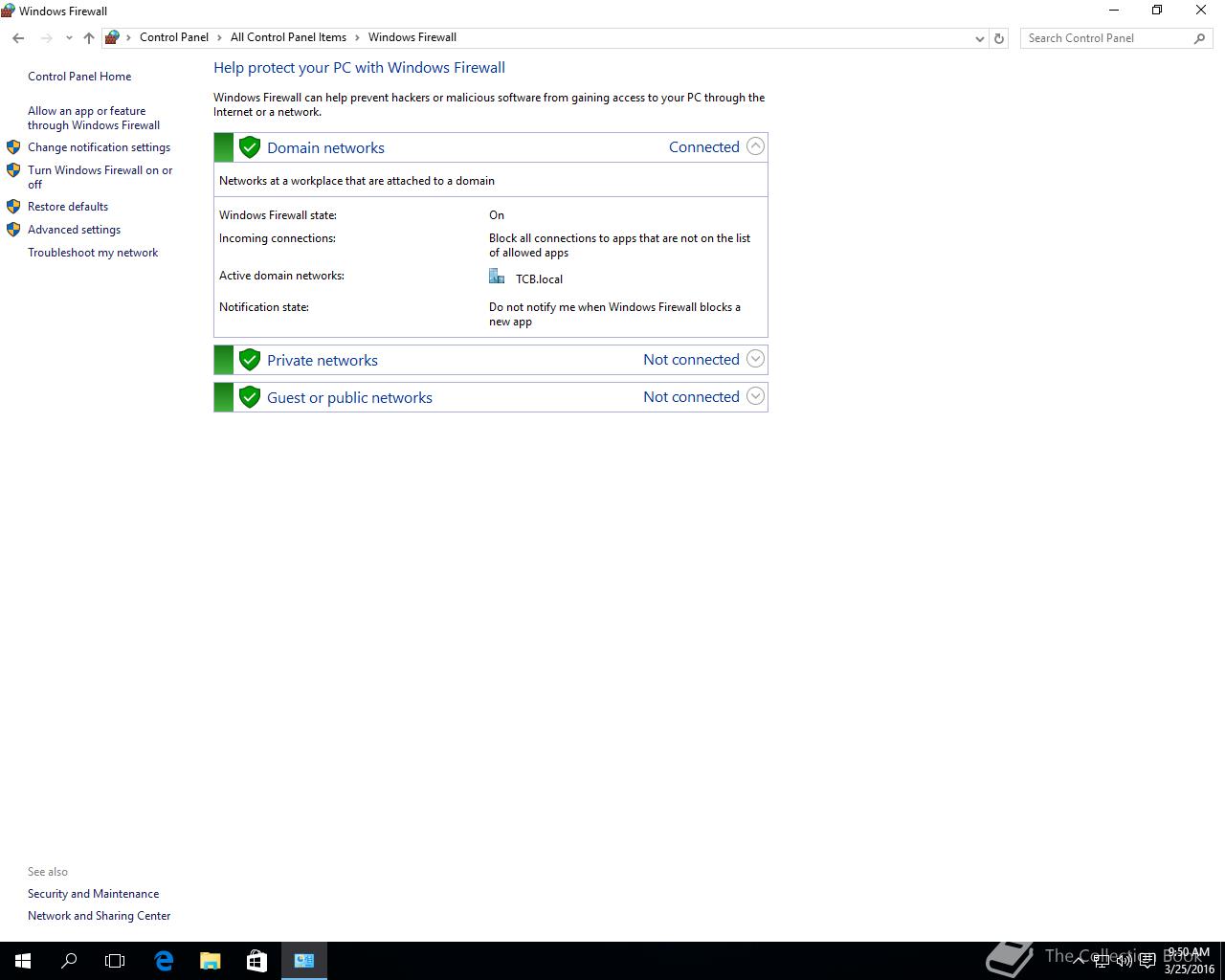Click green shield icon on Private networks
This screenshot has width=1225, height=980.
tap(250, 360)
